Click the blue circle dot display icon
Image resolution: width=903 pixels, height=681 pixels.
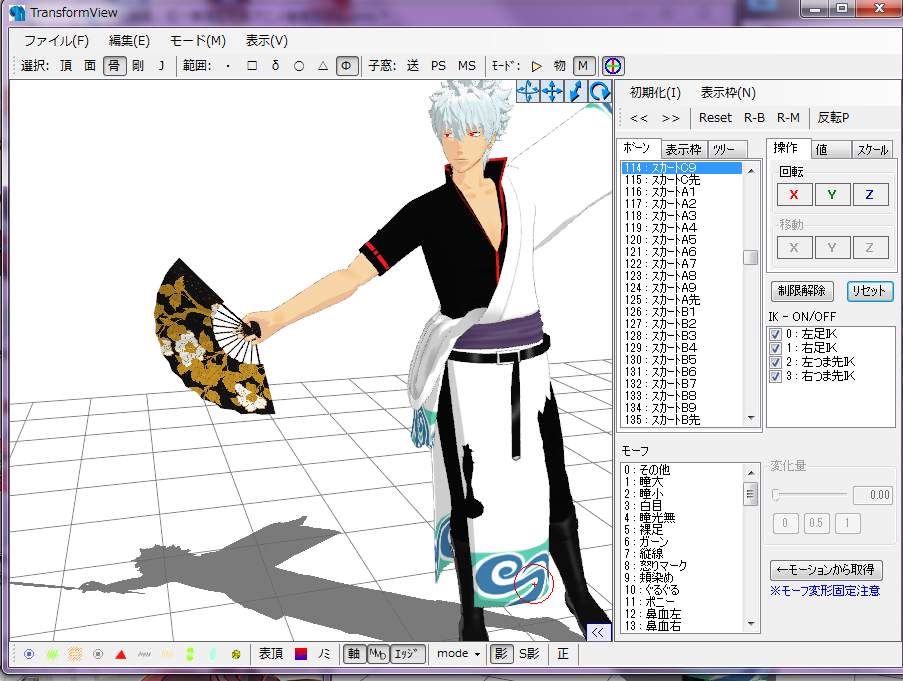[29, 654]
